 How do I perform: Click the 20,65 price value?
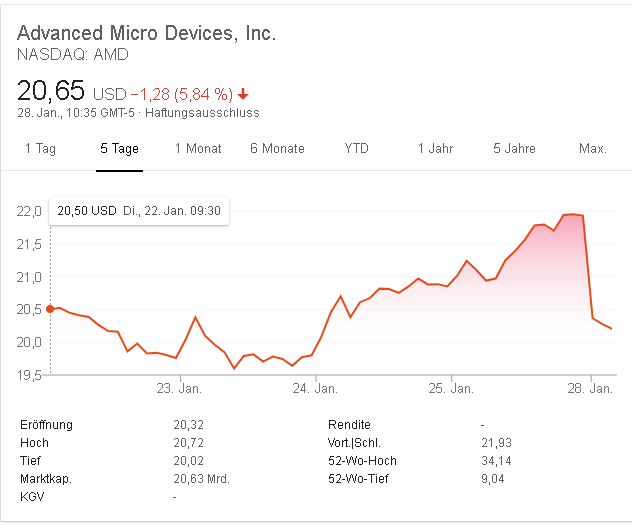[51, 90]
